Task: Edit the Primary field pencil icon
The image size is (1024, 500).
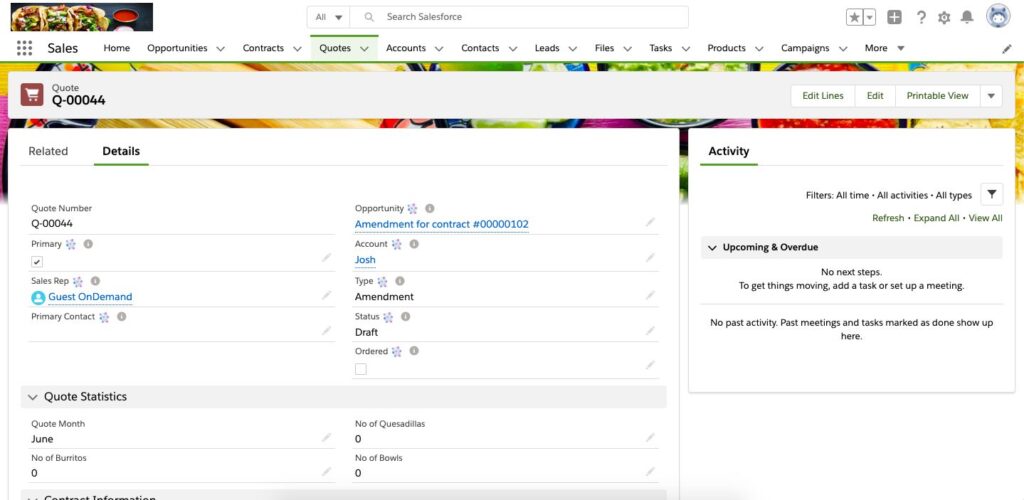Action: [327, 258]
